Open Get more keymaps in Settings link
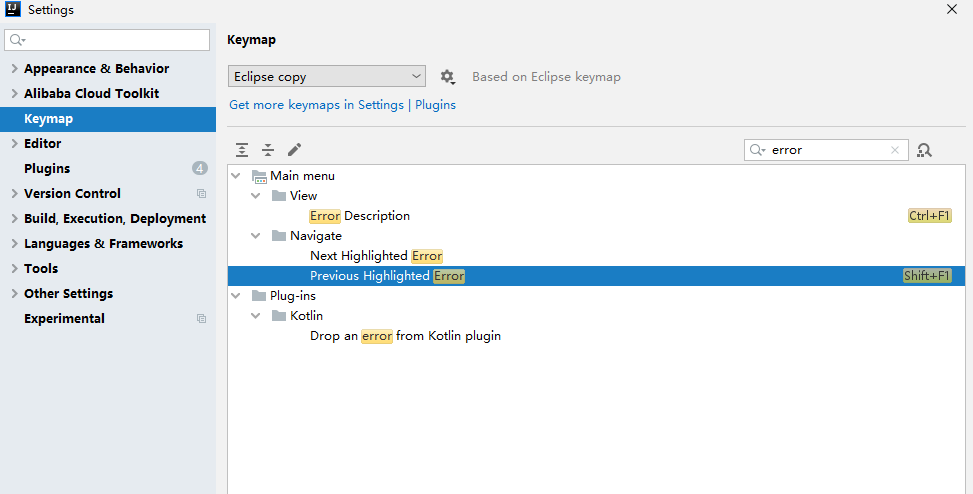Viewport: 973px width, 494px height. pos(316,105)
